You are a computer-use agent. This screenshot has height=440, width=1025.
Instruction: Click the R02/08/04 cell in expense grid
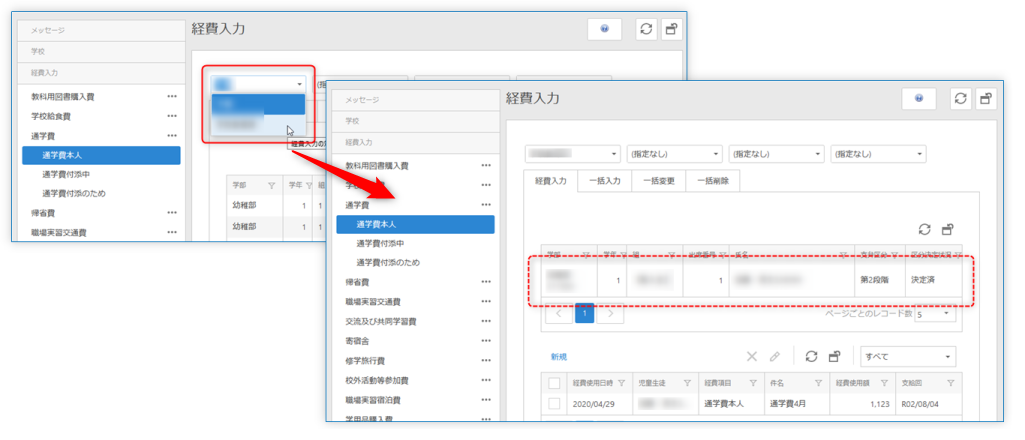coord(929,403)
